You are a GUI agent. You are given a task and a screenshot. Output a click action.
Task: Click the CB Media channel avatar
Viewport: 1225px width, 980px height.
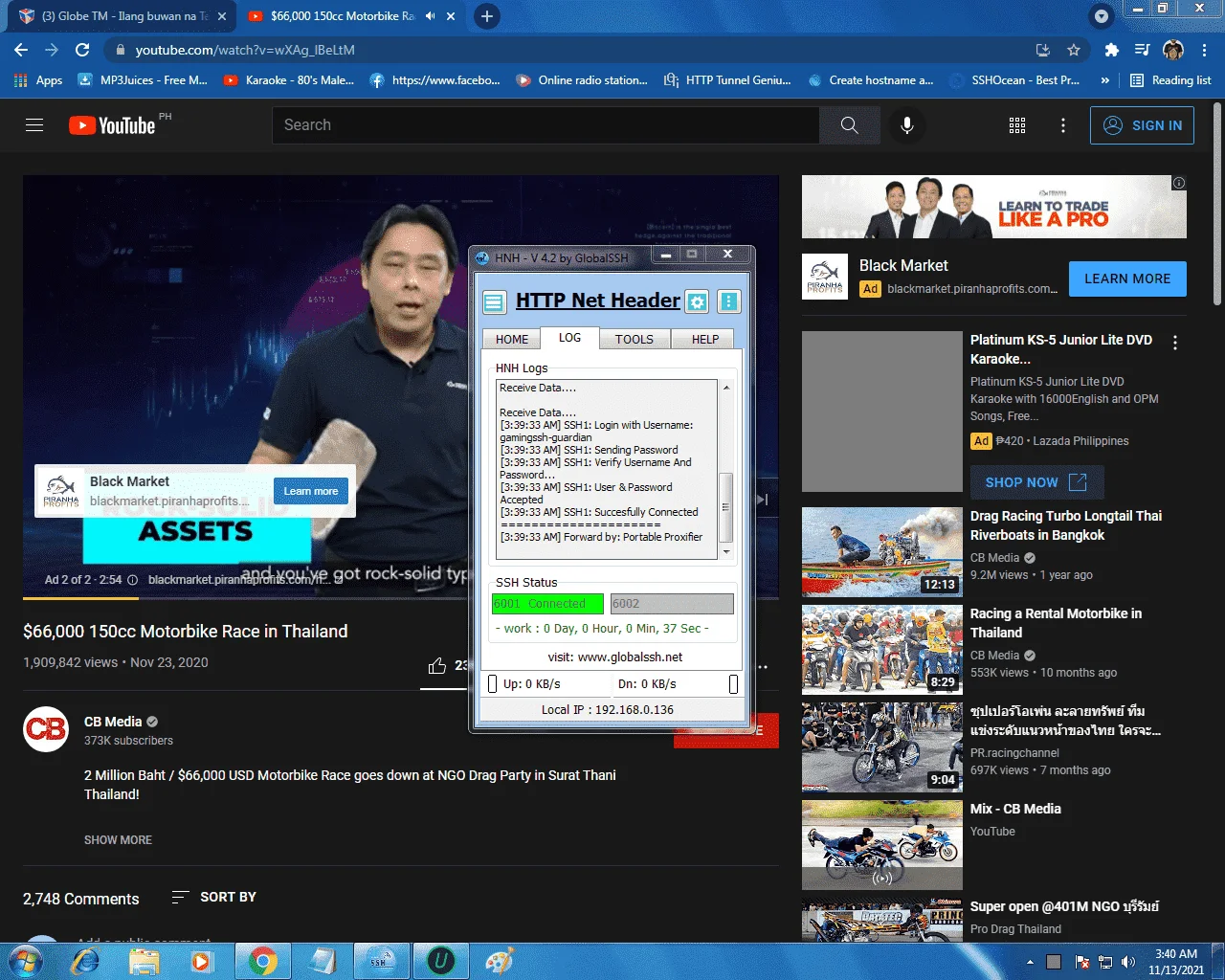pos(46,729)
